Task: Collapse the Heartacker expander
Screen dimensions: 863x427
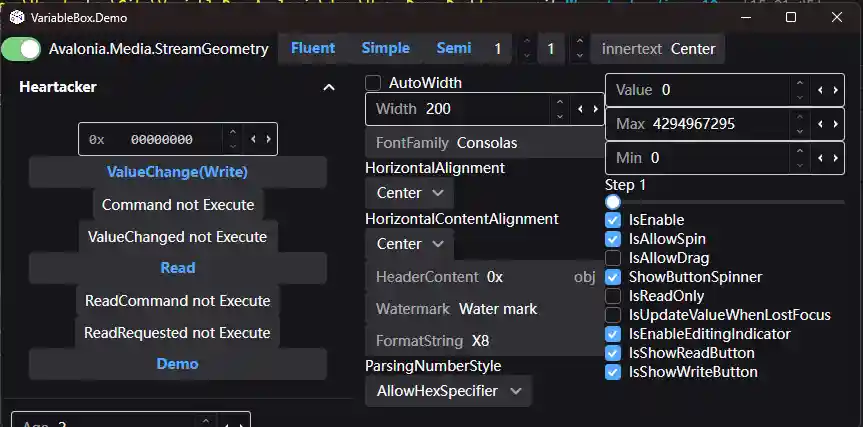Action: [329, 88]
